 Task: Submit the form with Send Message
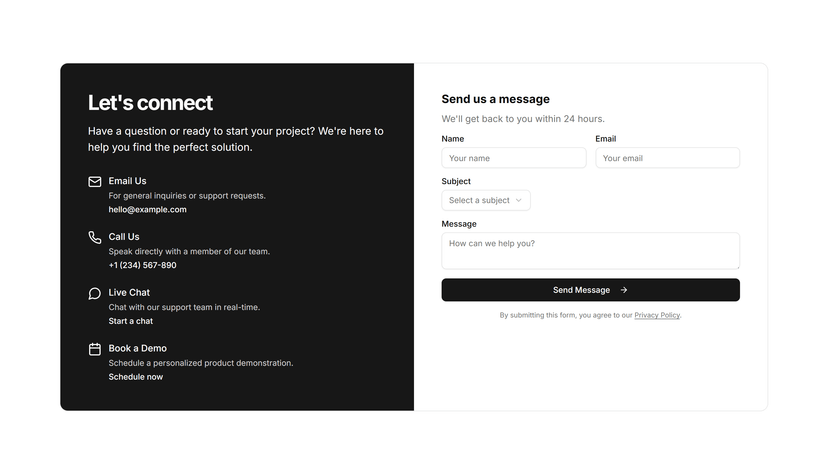pos(590,290)
